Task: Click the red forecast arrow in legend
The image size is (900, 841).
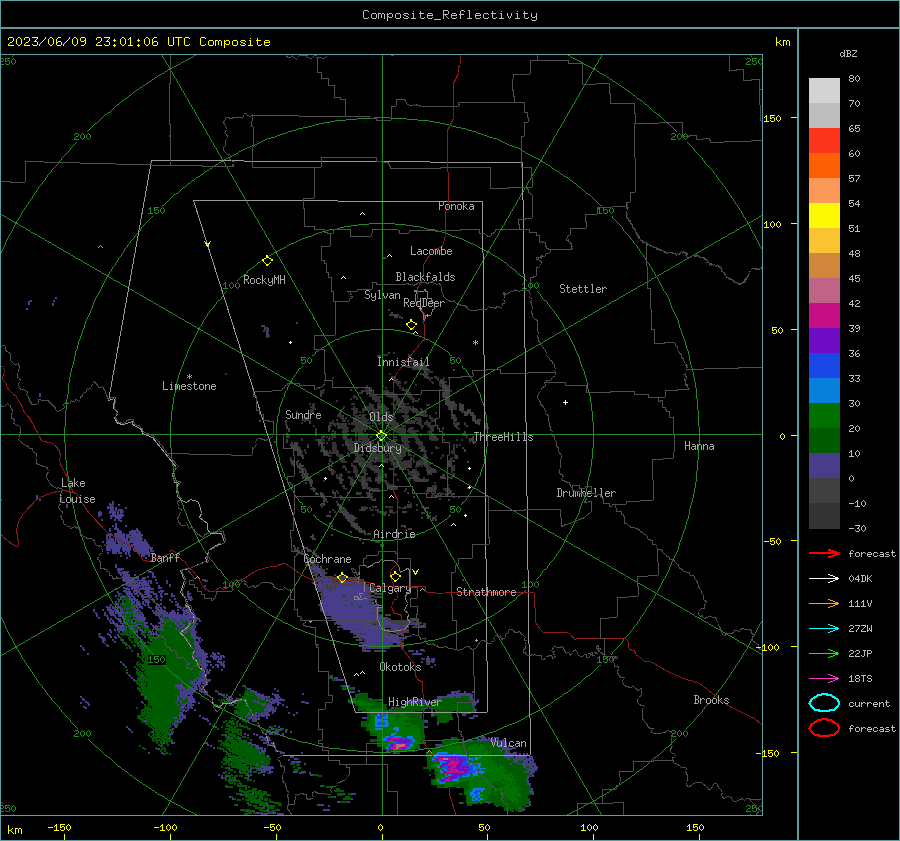Action: 824,553
